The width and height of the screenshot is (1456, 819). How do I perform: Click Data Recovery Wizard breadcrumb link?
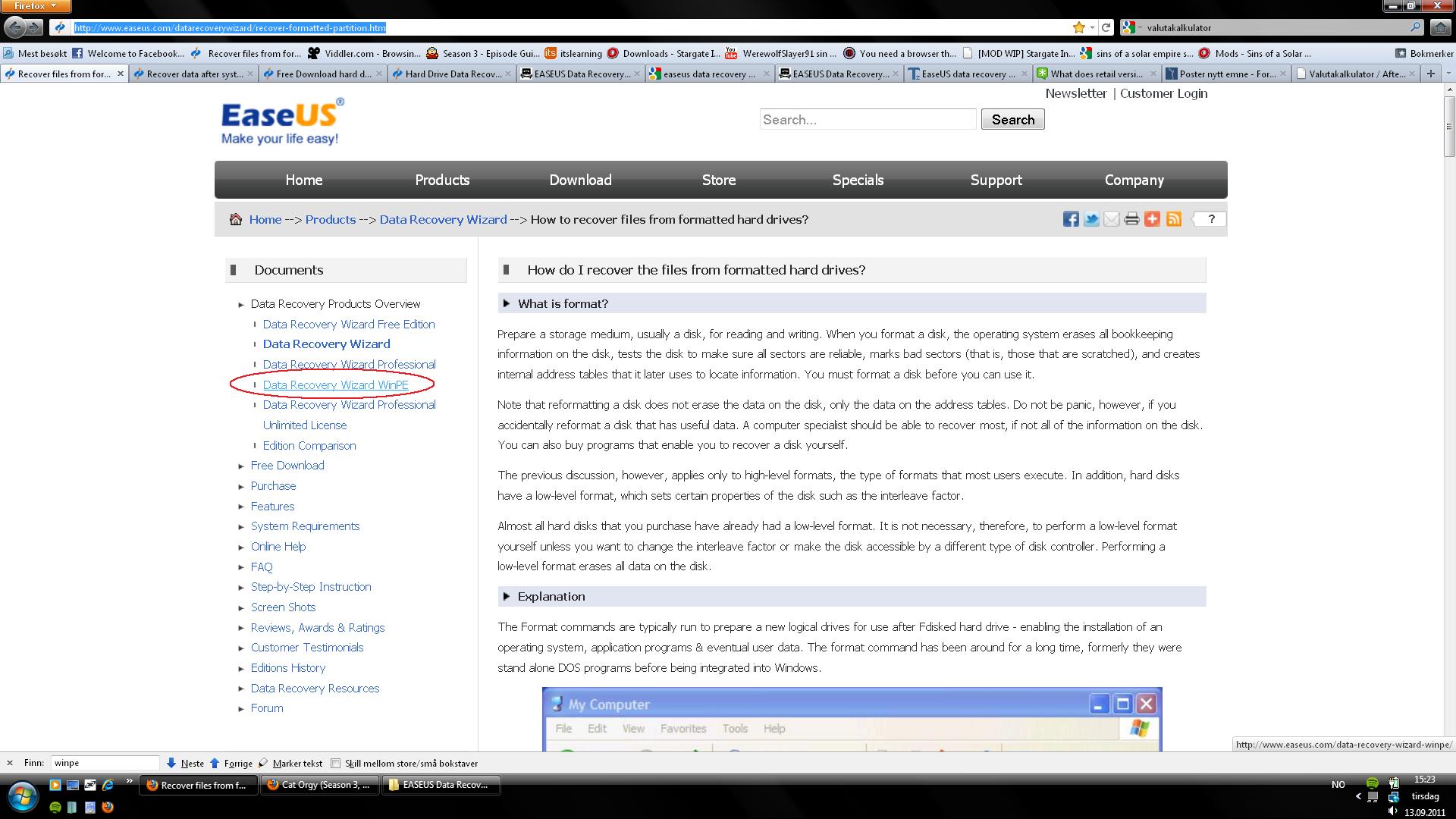(x=443, y=219)
